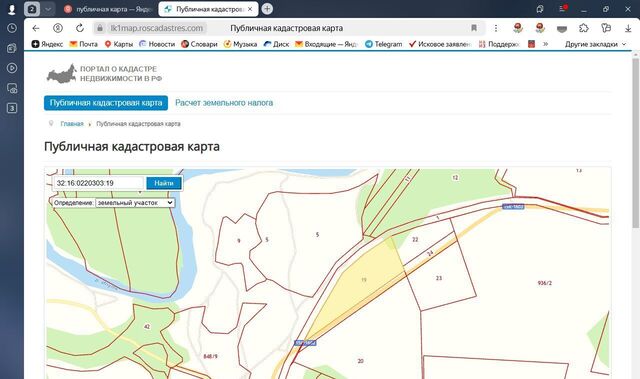Open the Диск bookmark
Screen dimensions: 640x379
pyautogui.click(x=276, y=44)
